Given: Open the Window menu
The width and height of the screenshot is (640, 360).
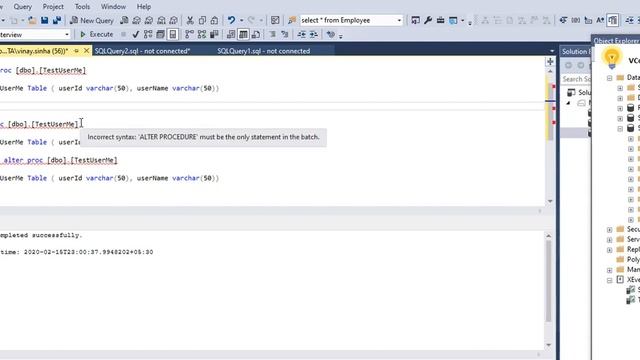Looking at the screenshot, I should click(x=113, y=7).
